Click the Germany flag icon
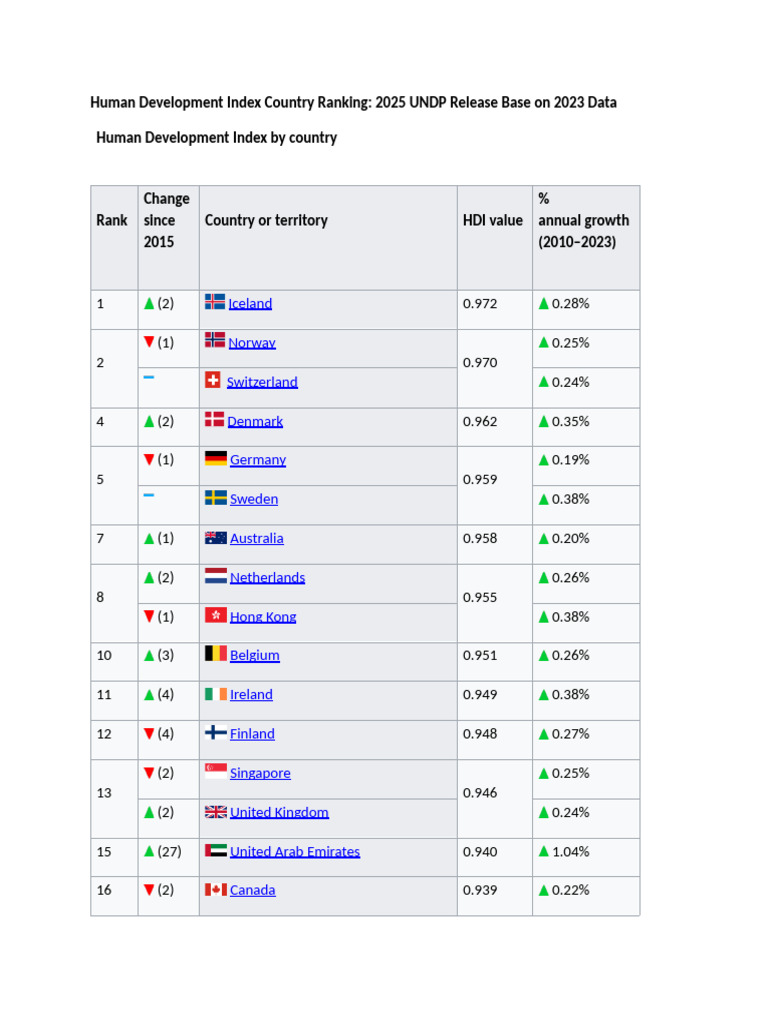The height and width of the screenshot is (1024, 768). click(216, 458)
